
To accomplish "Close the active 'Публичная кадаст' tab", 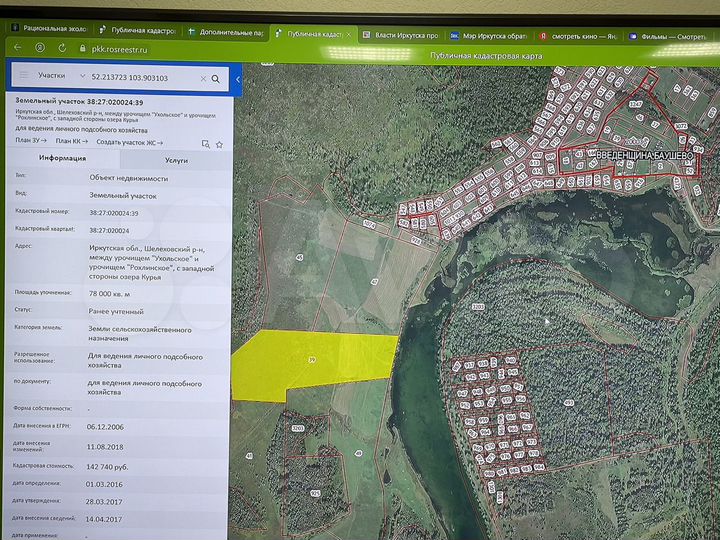I will (x=349, y=34).
